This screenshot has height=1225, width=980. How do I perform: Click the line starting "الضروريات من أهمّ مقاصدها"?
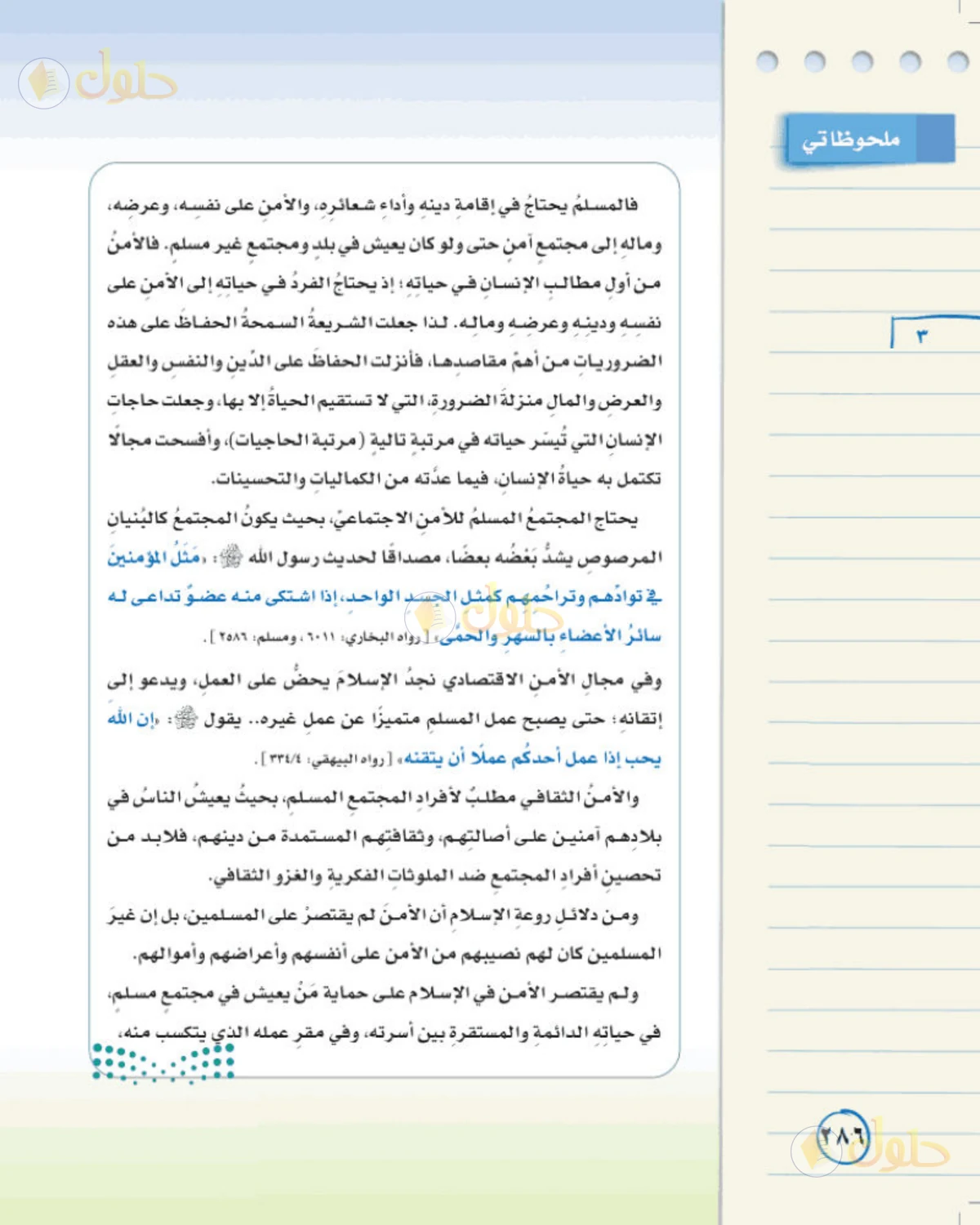pyautogui.click(x=384, y=362)
